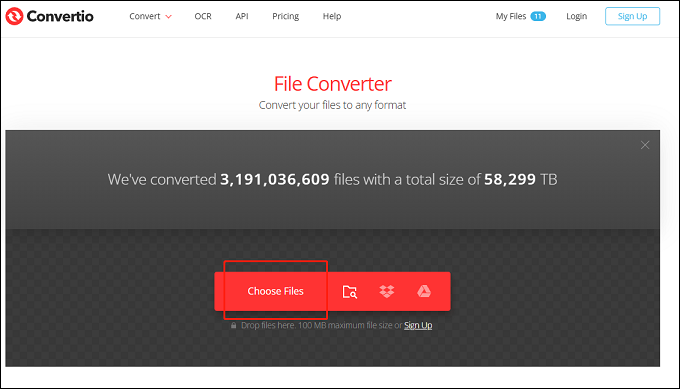The width and height of the screenshot is (680, 389).
Task: Go to the OCR page
Action: [203, 16]
